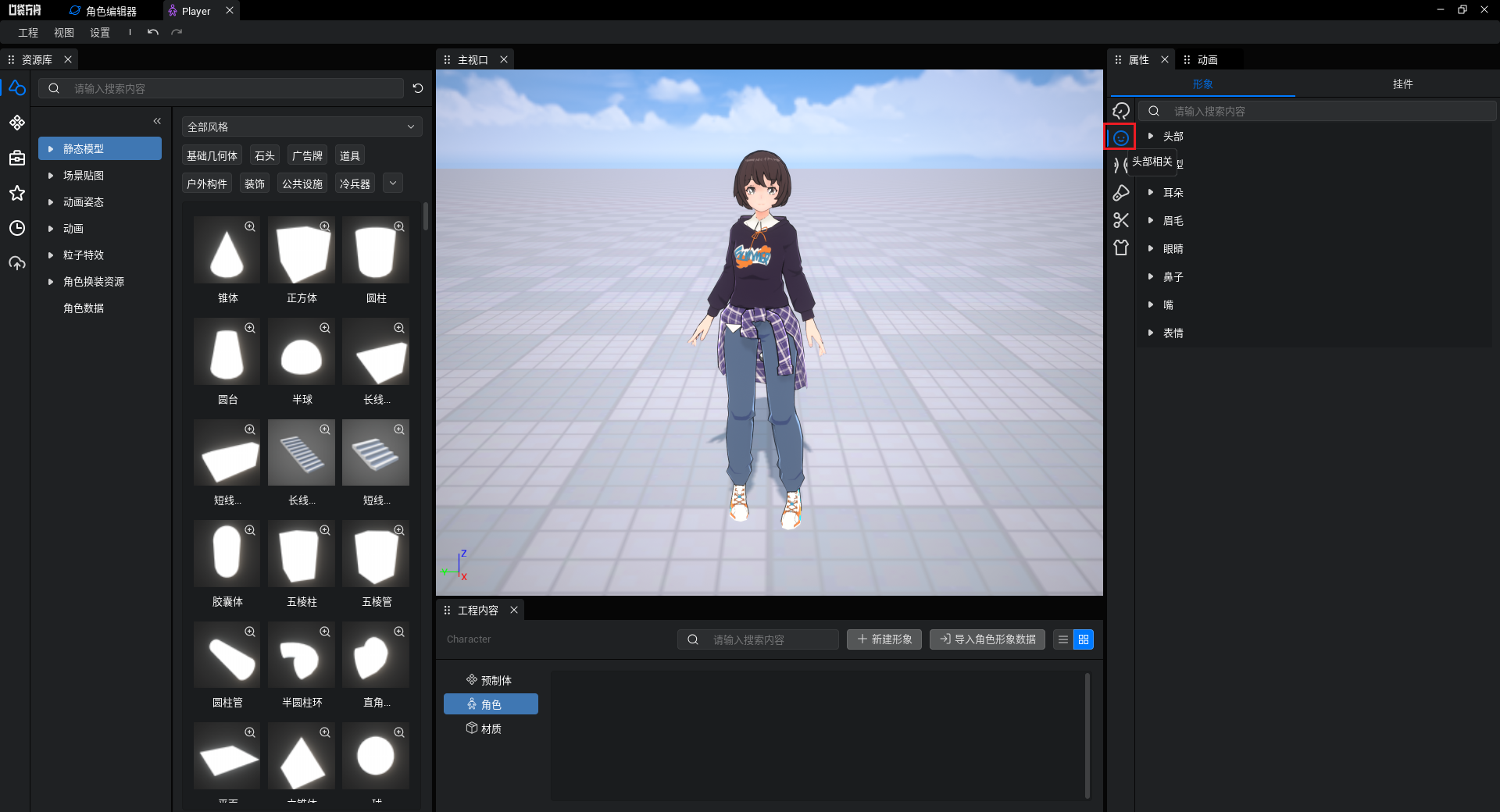Expand the 头部 property group

coord(1151,136)
